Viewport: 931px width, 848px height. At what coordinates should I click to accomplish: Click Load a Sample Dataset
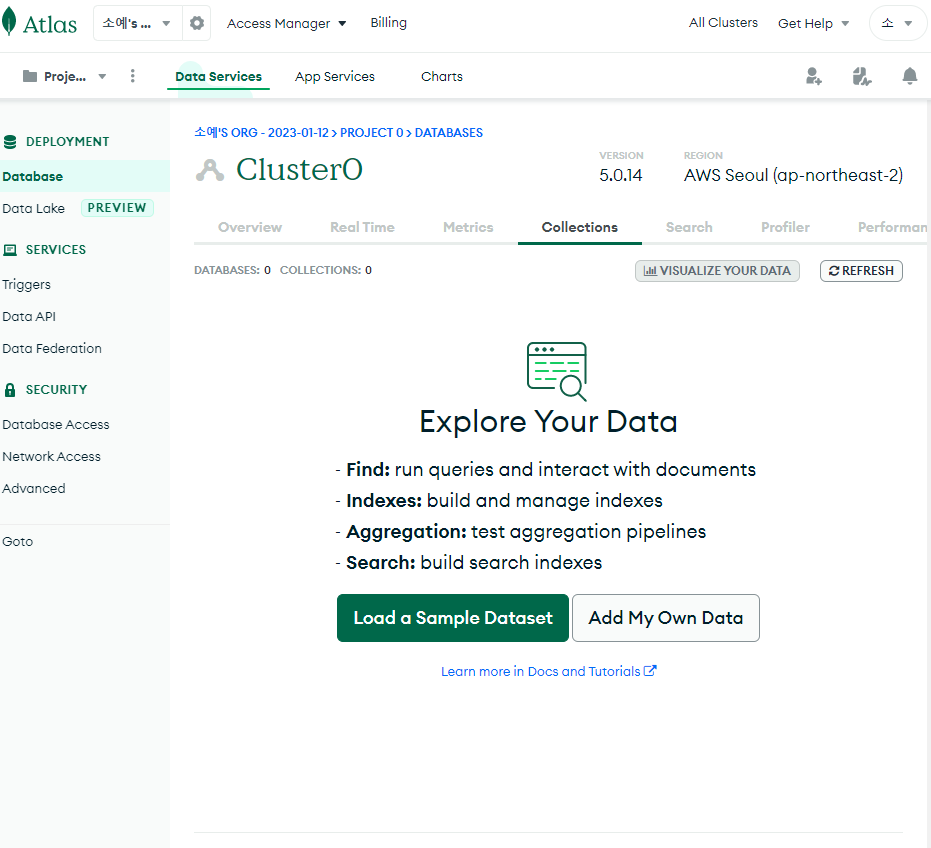[x=453, y=618]
